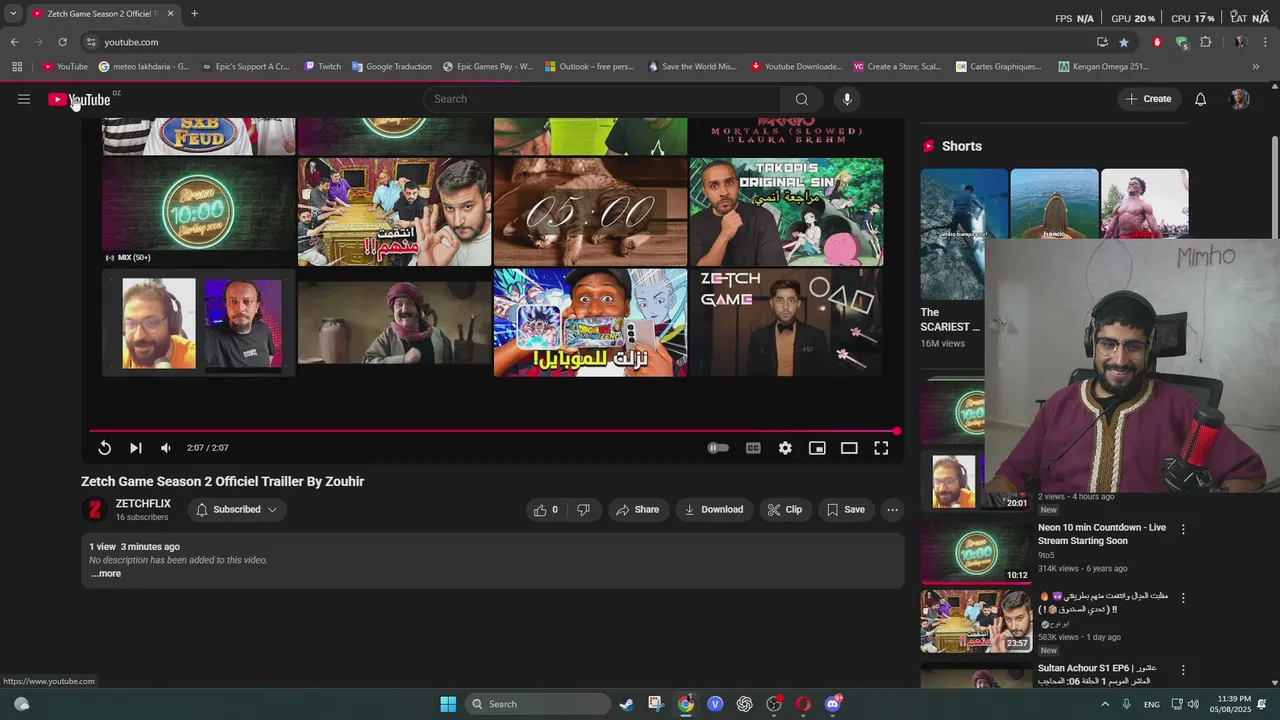Click the search magnifier button
This screenshot has height=720, width=1280.
pos(801,99)
